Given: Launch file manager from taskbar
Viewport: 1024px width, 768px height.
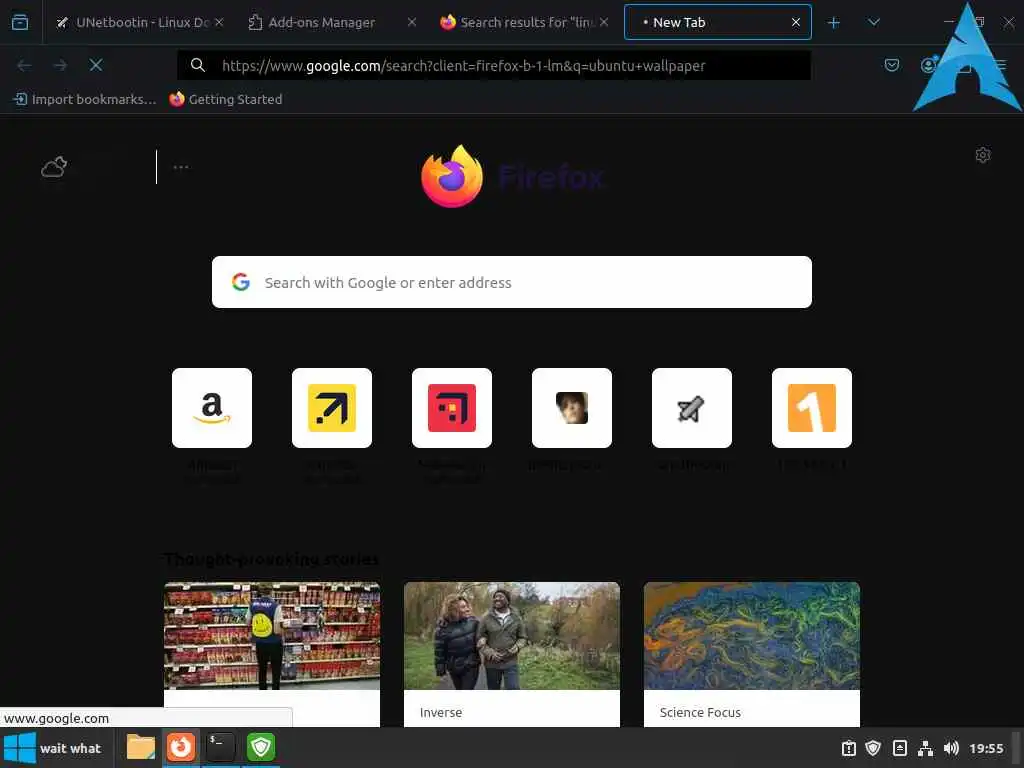Looking at the screenshot, I should [140, 747].
